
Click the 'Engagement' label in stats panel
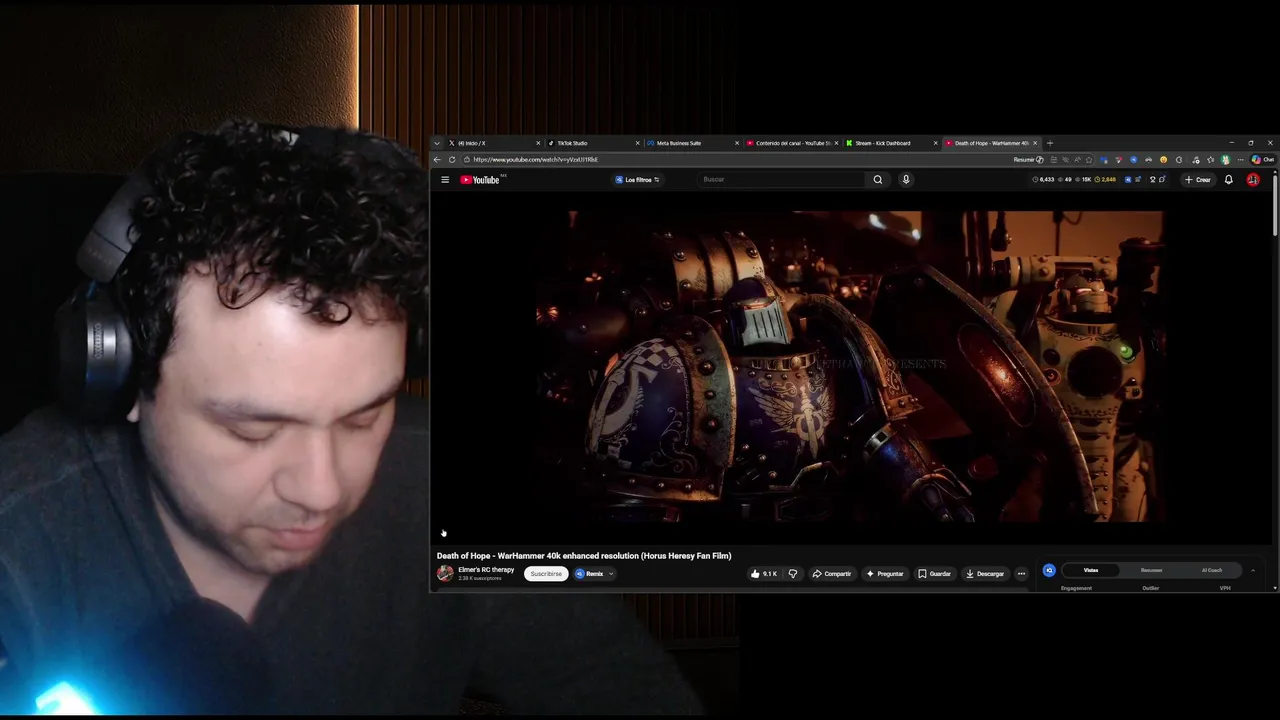point(1076,588)
